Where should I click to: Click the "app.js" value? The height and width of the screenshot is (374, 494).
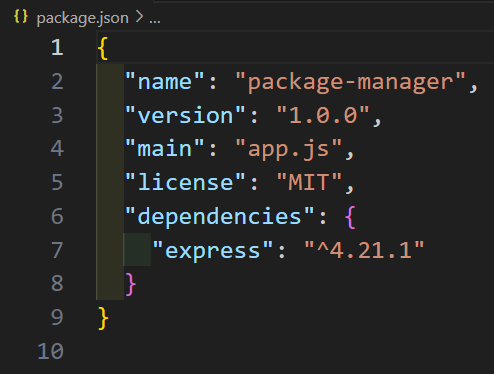pyautogui.click(x=289, y=149)
